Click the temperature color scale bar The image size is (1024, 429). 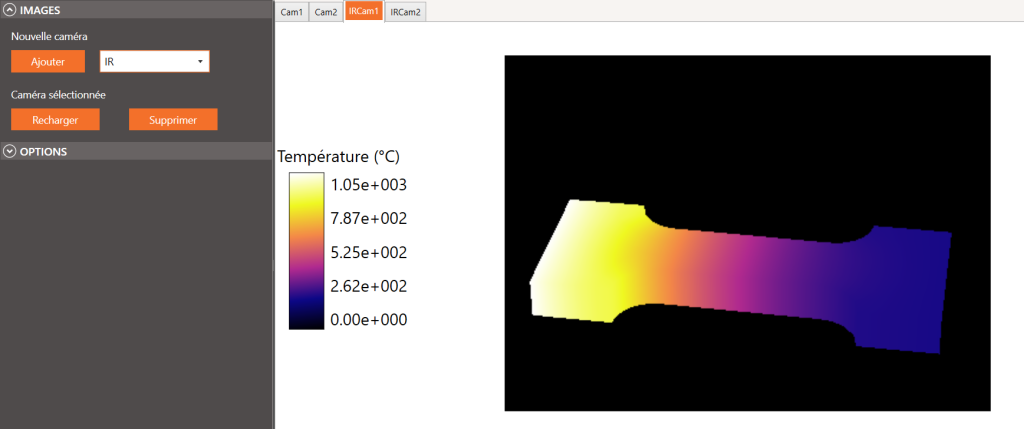[306, 251]
